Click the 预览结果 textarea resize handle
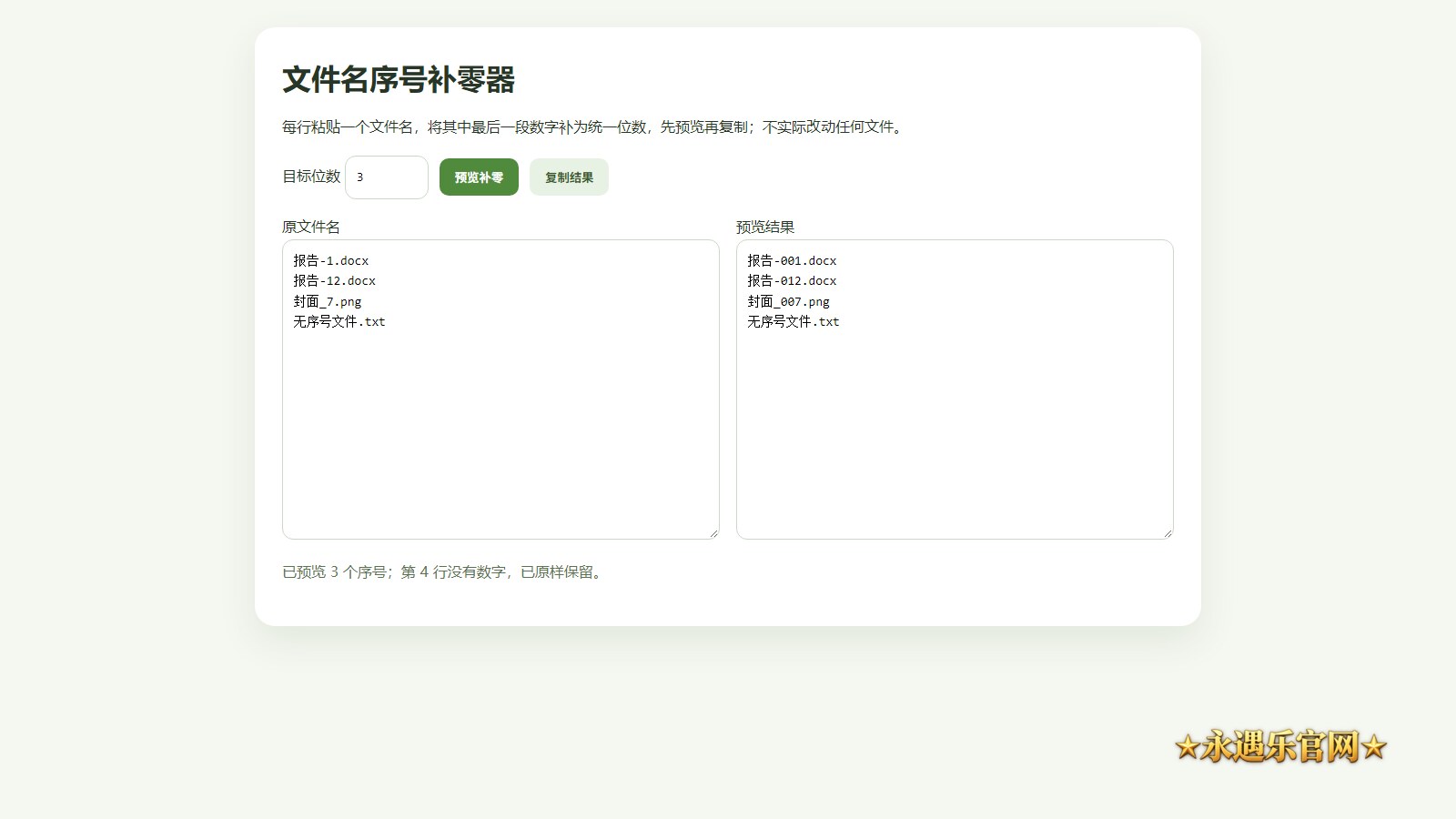1456x819 pixels. [1168, 533]
